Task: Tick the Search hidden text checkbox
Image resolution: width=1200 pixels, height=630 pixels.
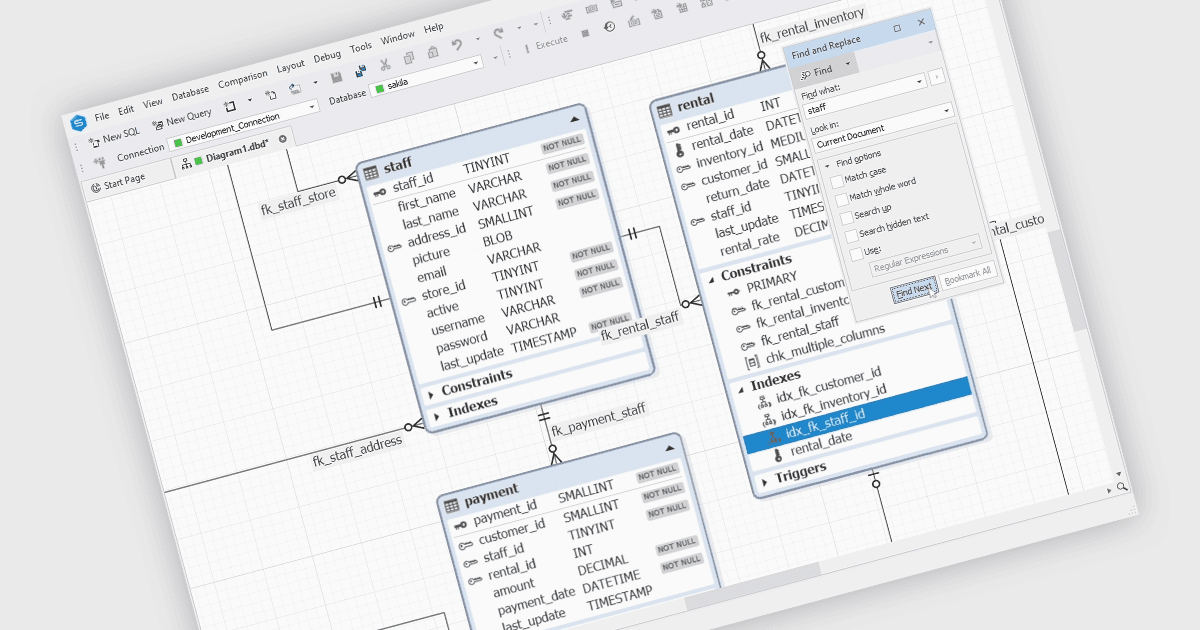Action: coord(852,236)
